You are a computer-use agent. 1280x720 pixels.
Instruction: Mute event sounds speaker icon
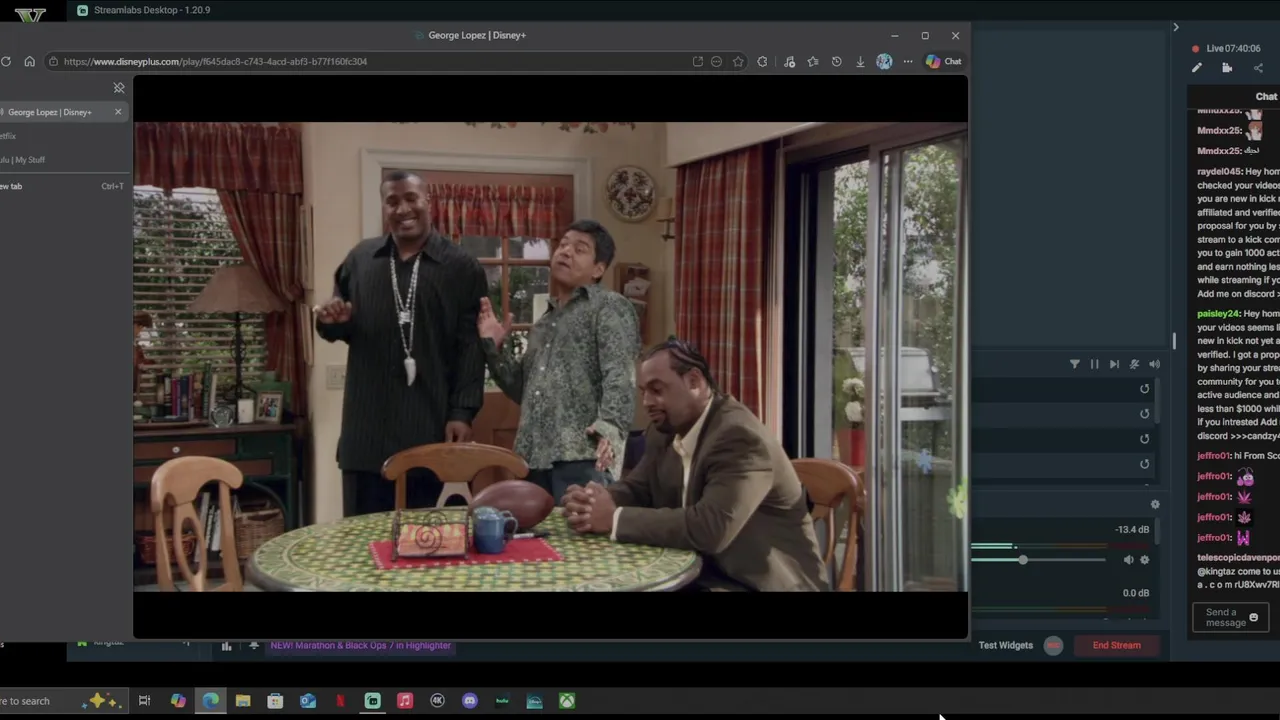(1154, 364)
